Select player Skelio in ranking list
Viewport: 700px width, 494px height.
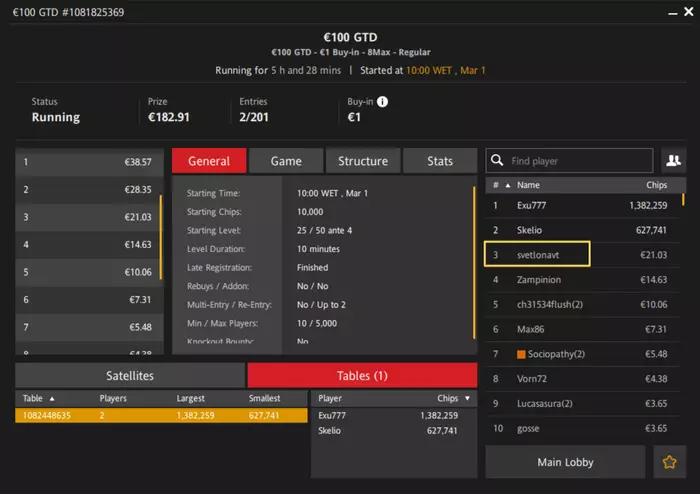click(582, 230)
